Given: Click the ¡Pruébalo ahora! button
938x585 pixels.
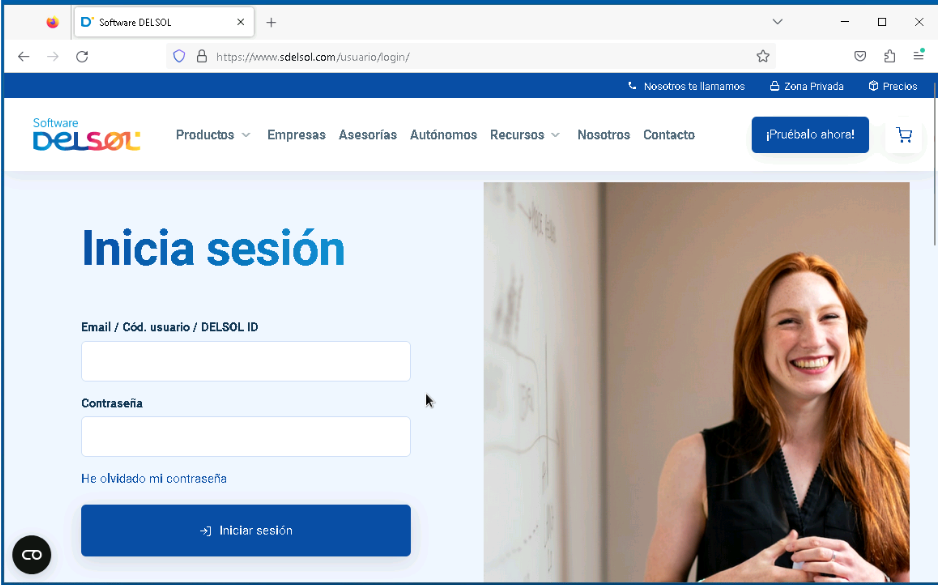Looking at the screenshot, I should [x=810, y=135].
